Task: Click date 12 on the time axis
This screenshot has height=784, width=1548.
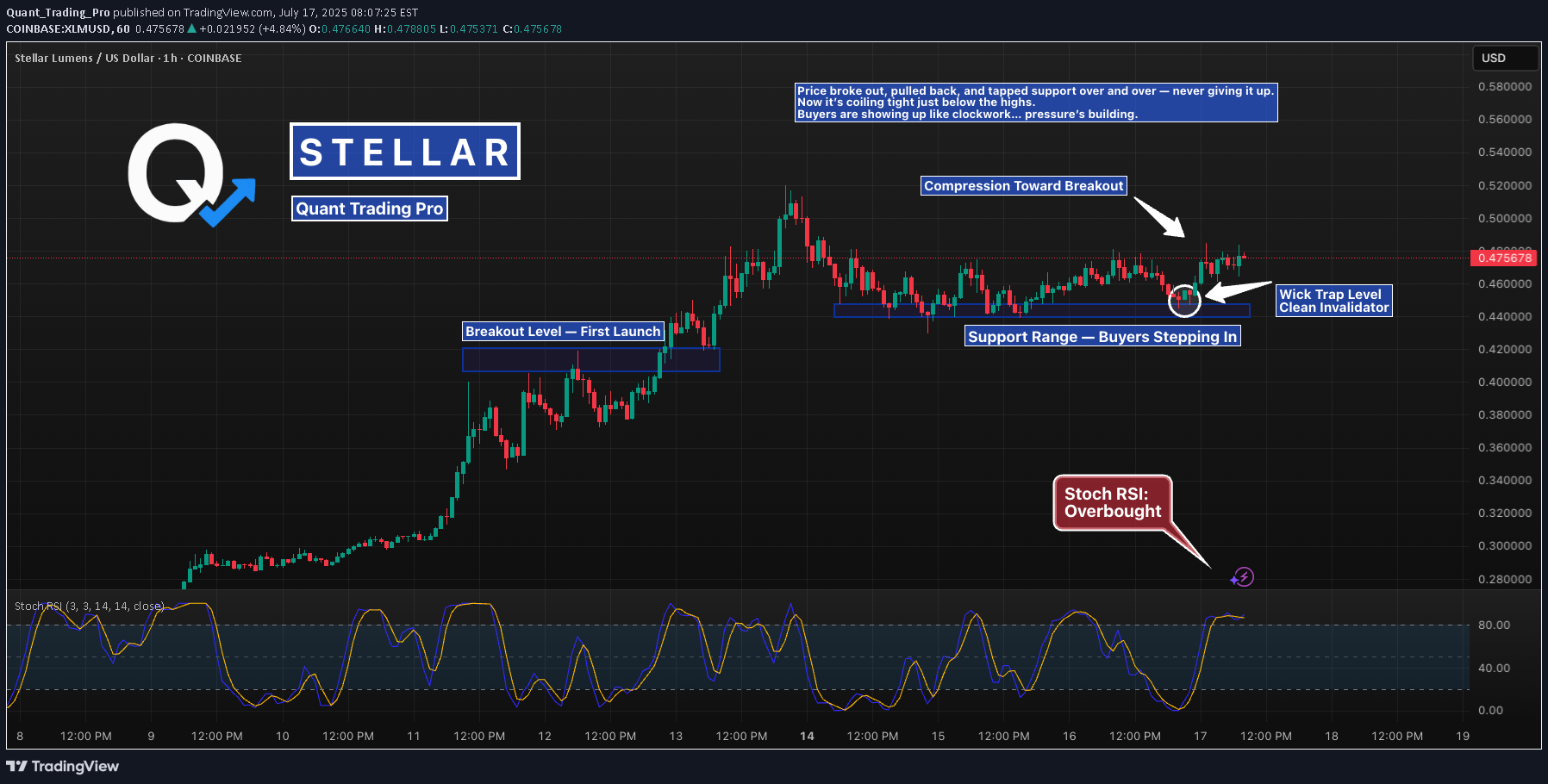Action: tap(545, 736)
